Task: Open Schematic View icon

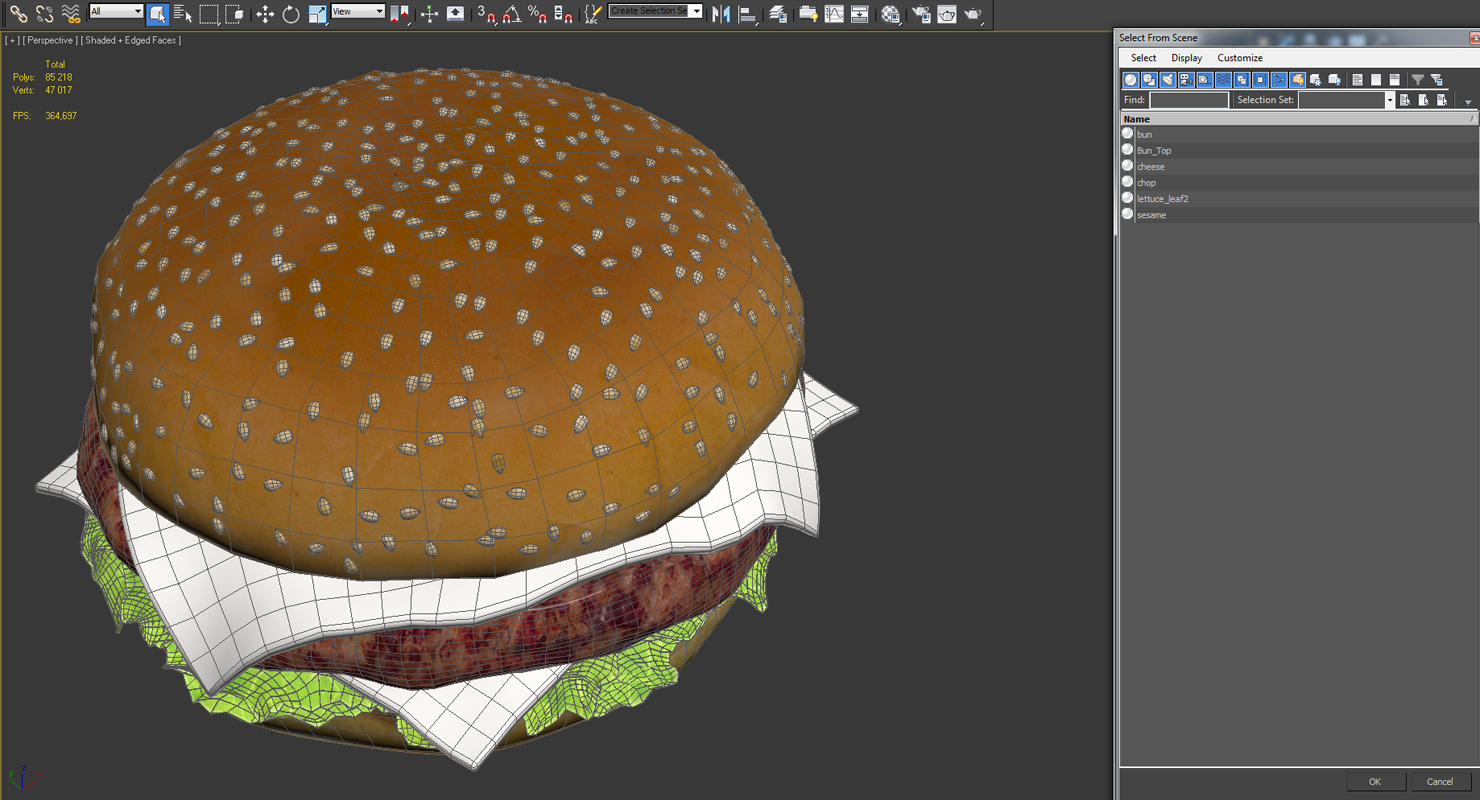Action: [860, 14]
